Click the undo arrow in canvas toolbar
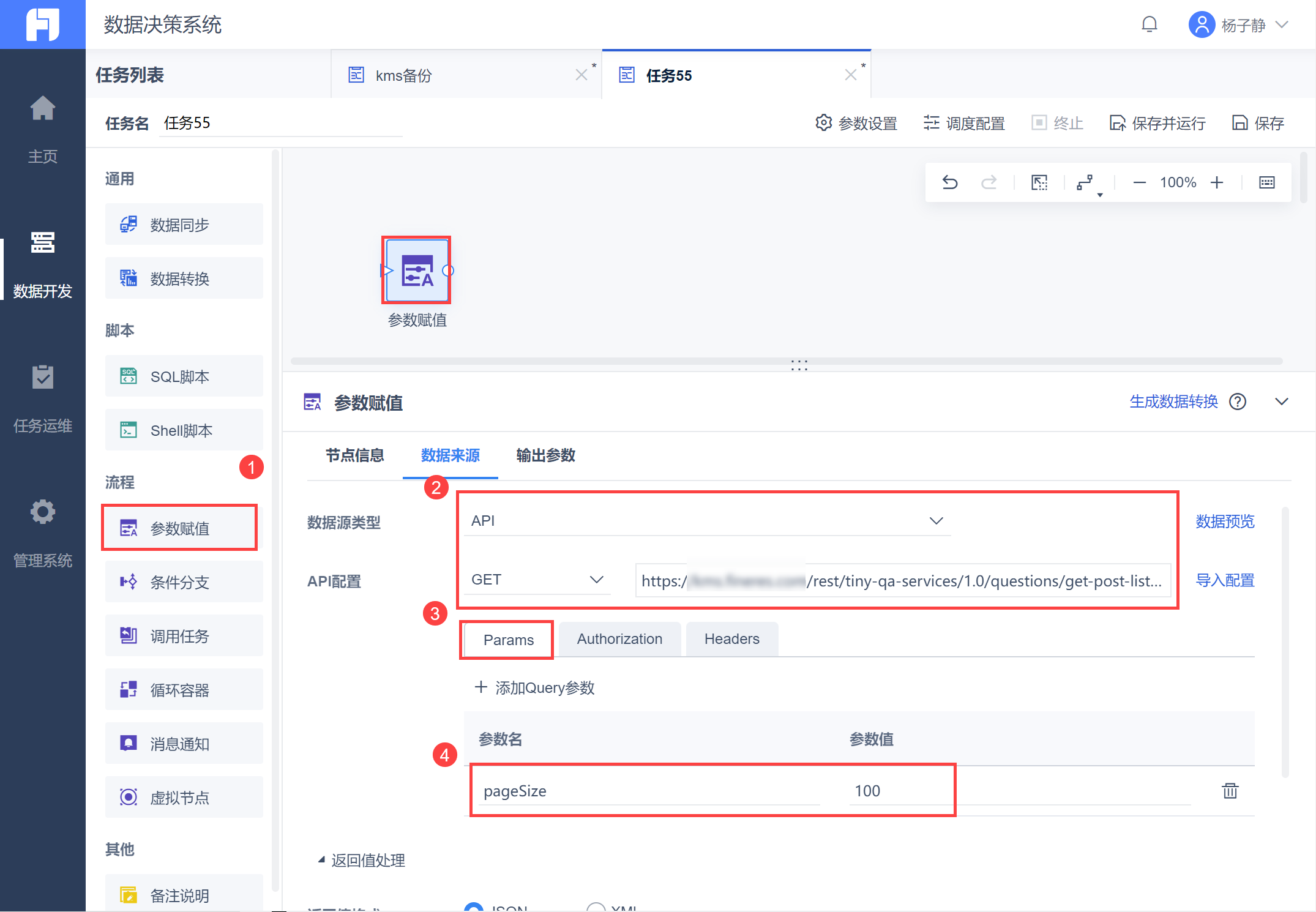The width and height of the screenshot is (1316, 912). 949,182
